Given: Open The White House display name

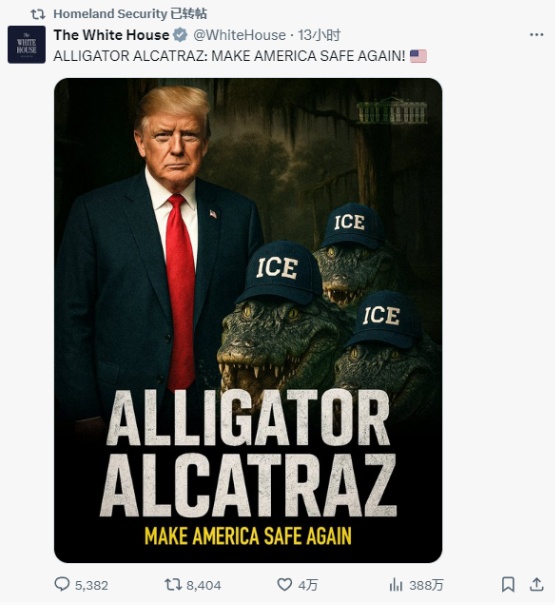Looking at the screenshot, I should click(112, 35).
